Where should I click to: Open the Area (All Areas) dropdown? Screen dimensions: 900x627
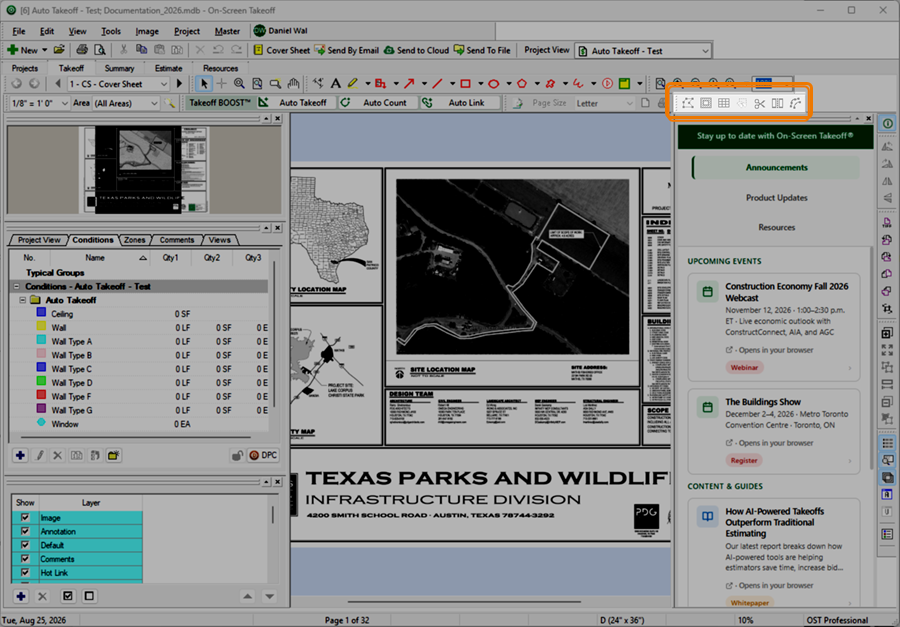pyautogui.click(x=126, y=103)
